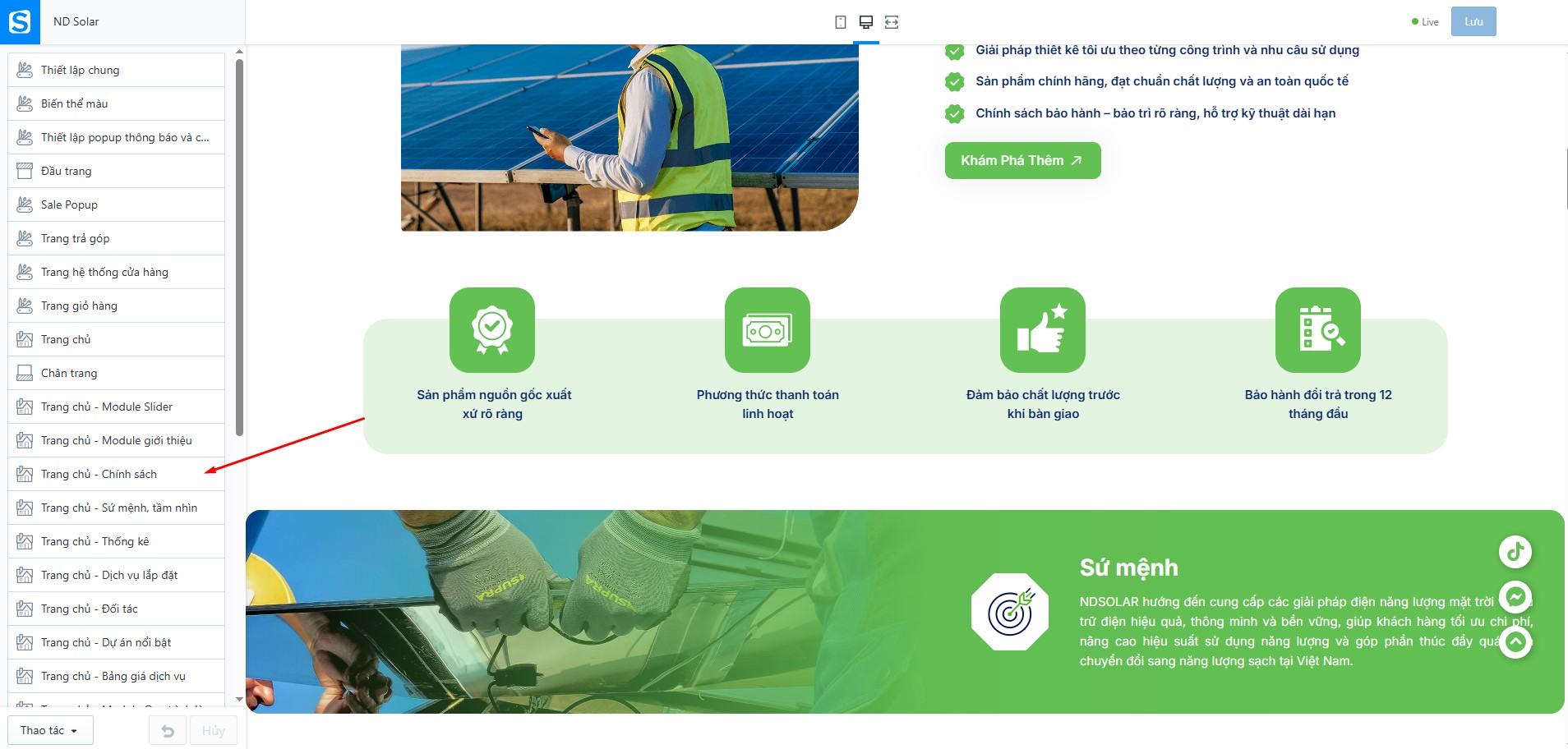Open Trang chủ - Dự án nổi bật
1568x749 pixels.
click(116, 642)
